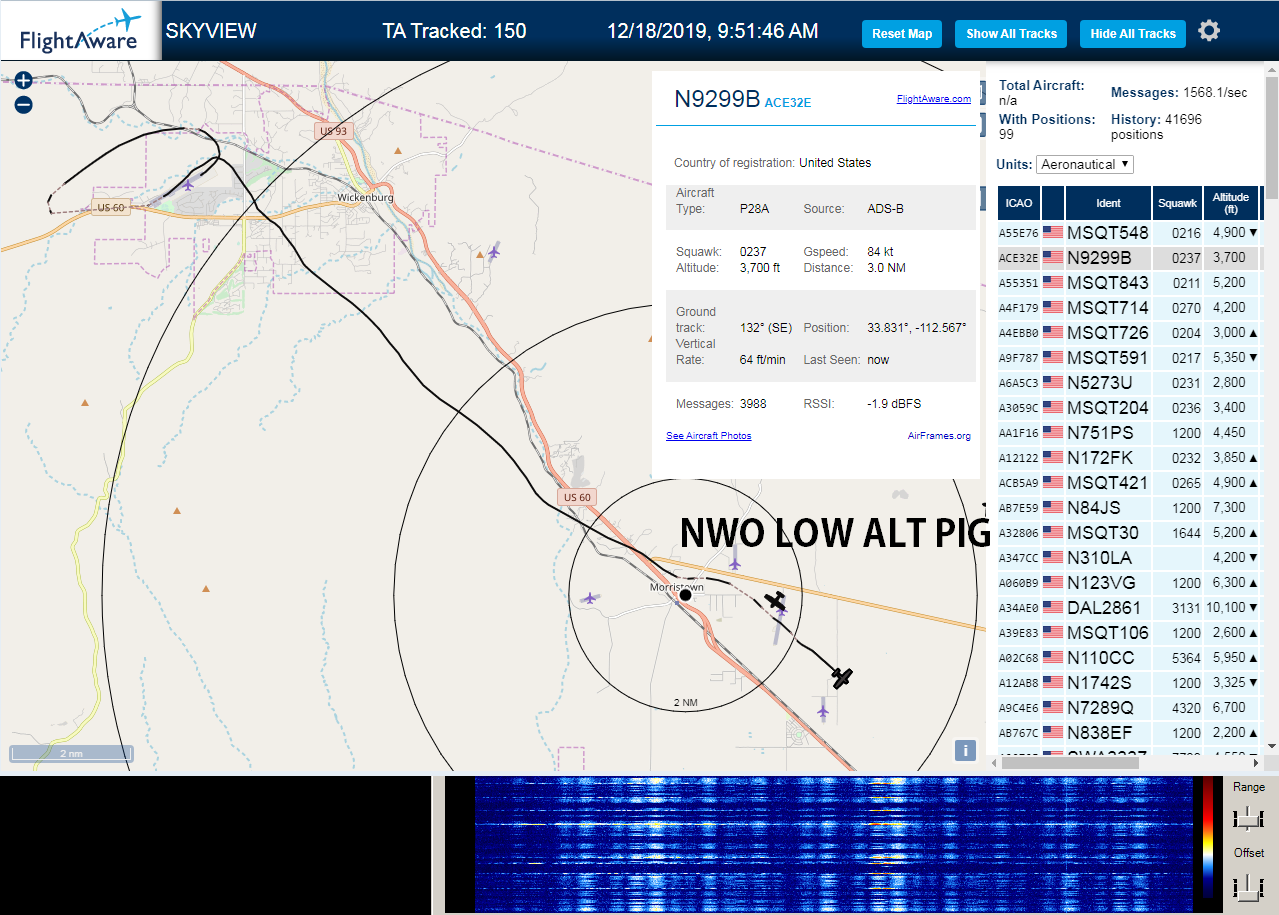Screen dimensions: 1279x915
Task: Adjust the Range slider on the waterfall display
Action: click(1248, 818)
